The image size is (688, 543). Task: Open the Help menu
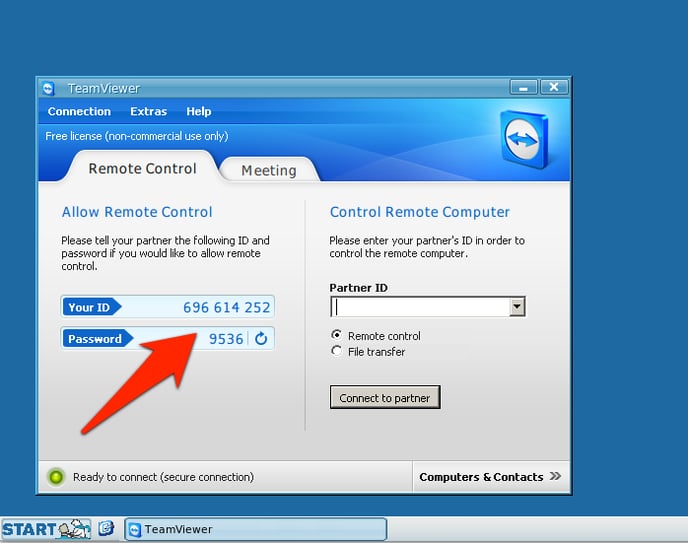198,111
